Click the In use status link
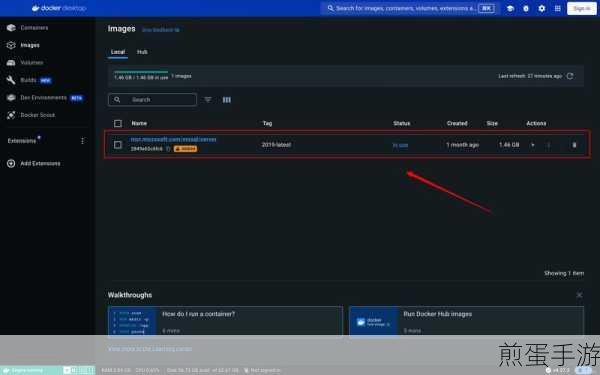600x375 pixels. [400, 145]
